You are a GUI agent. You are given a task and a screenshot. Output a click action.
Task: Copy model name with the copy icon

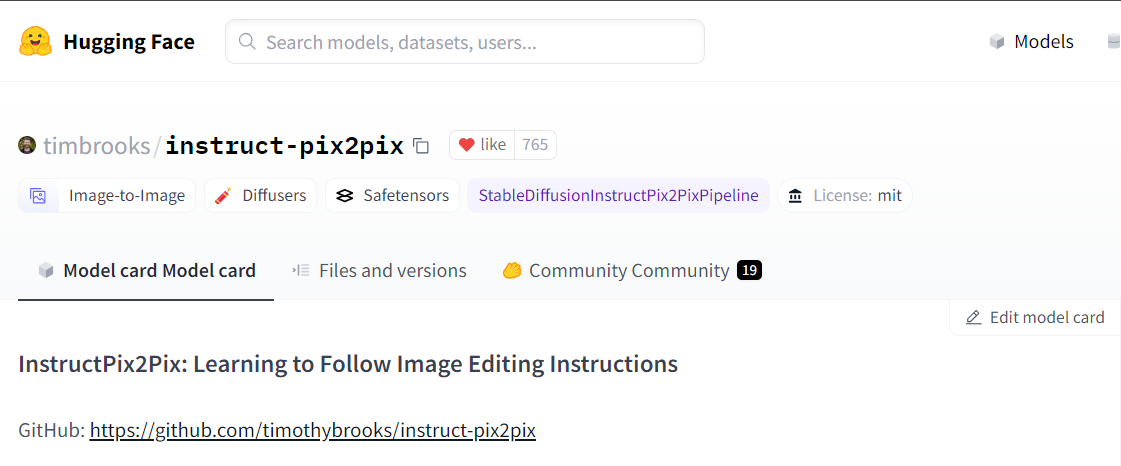422,146
